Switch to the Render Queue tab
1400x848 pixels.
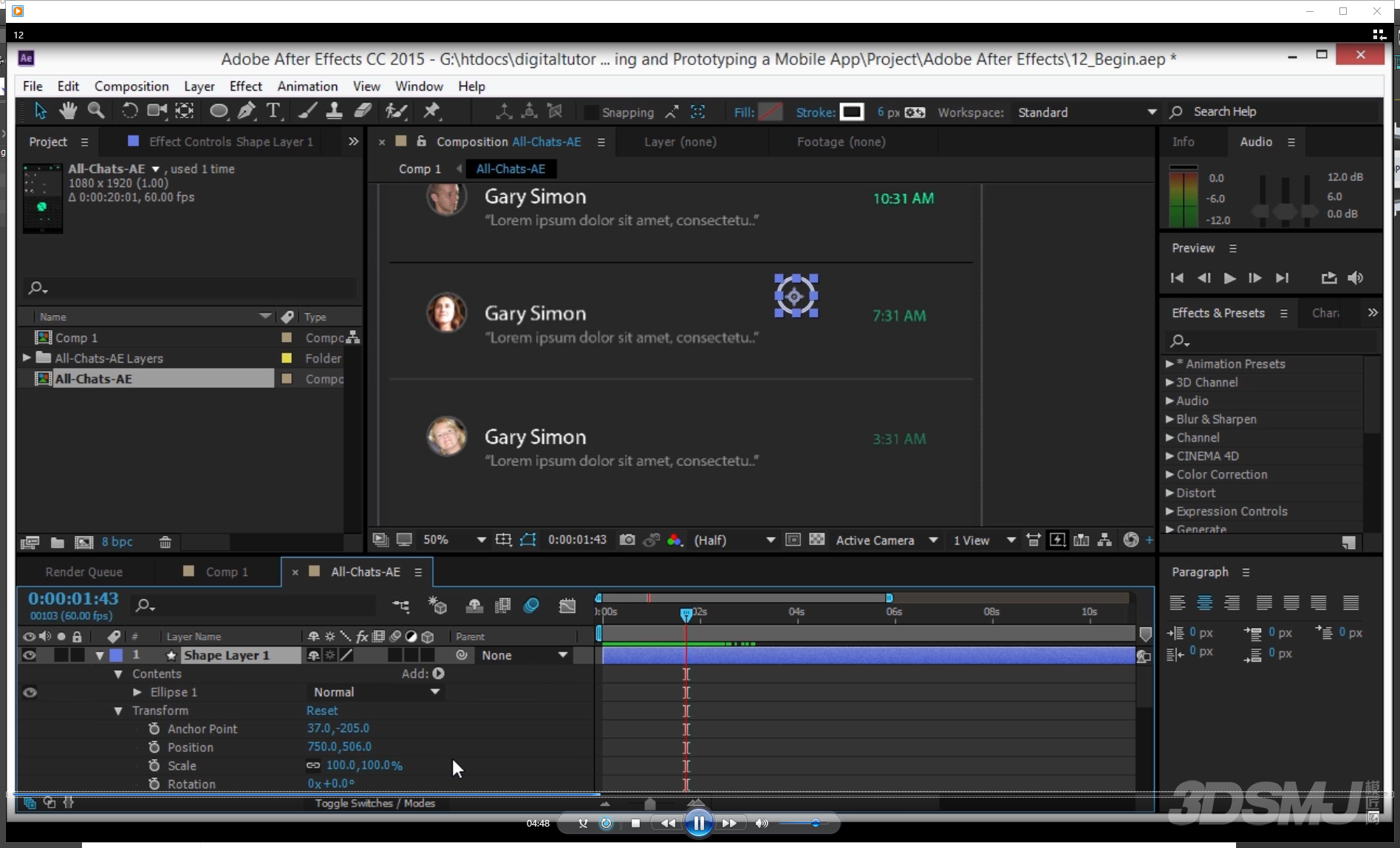pos(84,572)
